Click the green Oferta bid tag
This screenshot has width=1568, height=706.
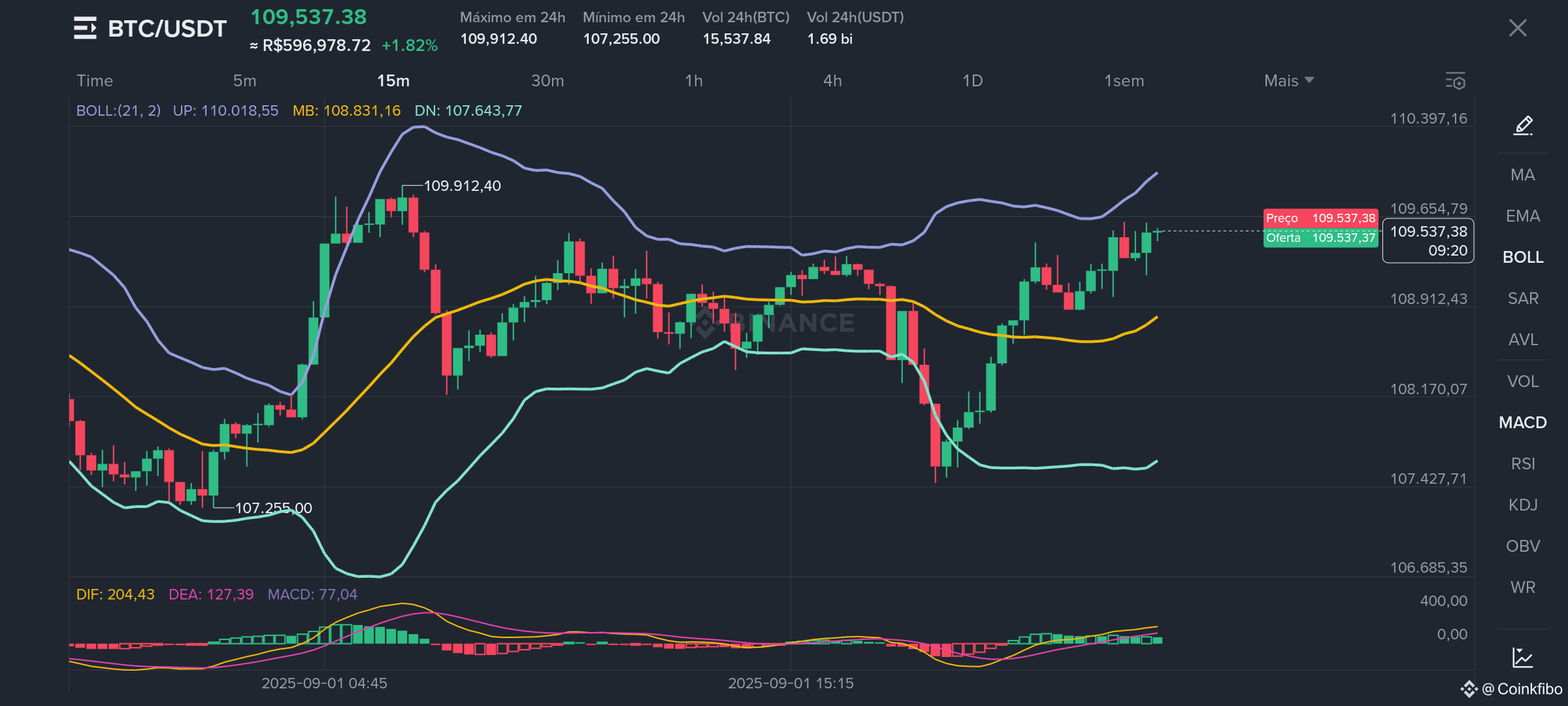1320,238
